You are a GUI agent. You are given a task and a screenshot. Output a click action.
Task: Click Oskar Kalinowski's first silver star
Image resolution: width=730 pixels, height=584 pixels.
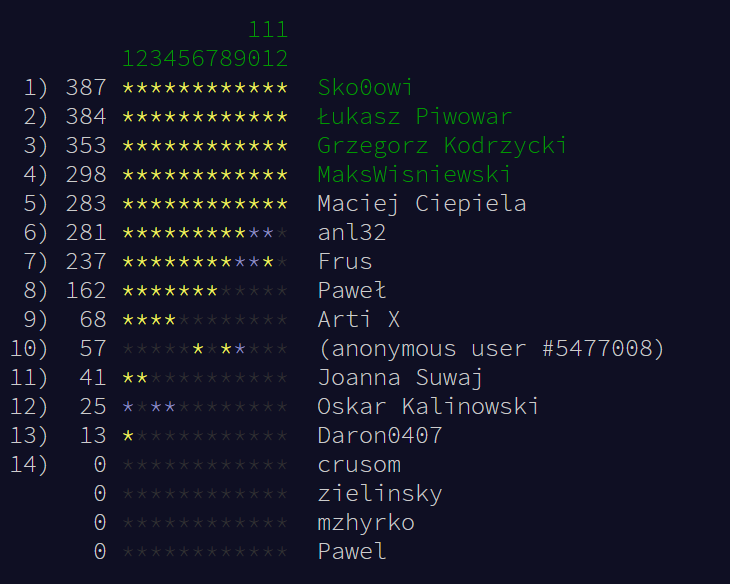pos(128,407)
